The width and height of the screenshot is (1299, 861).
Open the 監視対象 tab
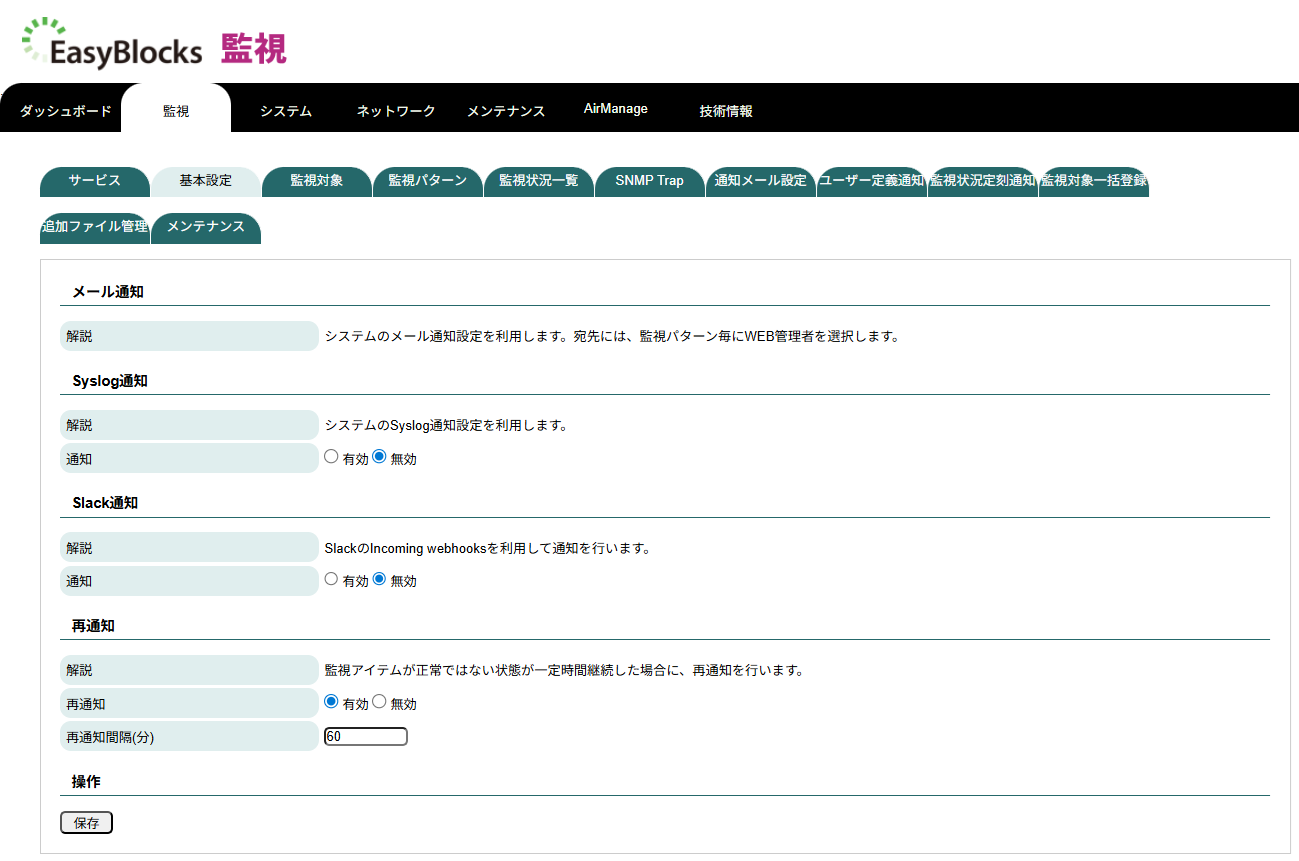316,182
